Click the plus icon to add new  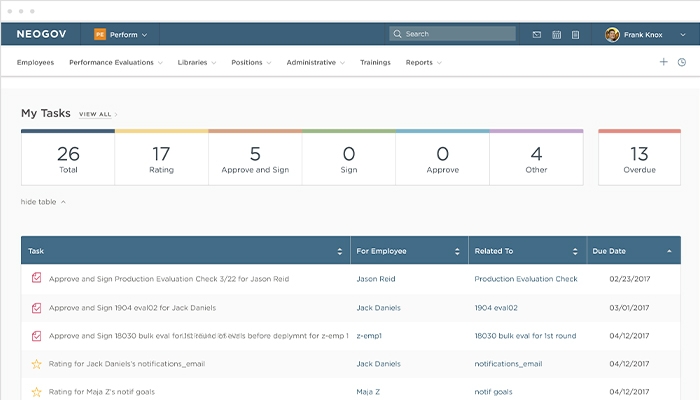click(x=663, y=62)
